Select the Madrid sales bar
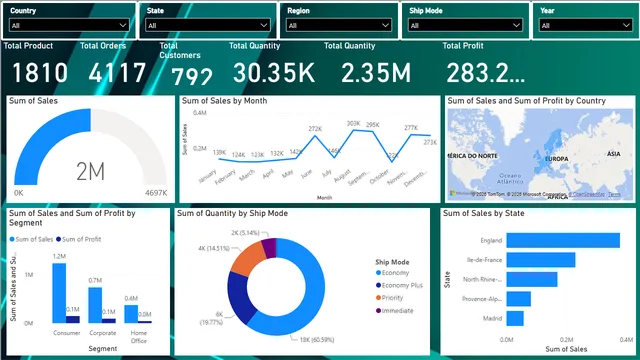This screenshot has height=360, width=640. [x=515, y=318]
